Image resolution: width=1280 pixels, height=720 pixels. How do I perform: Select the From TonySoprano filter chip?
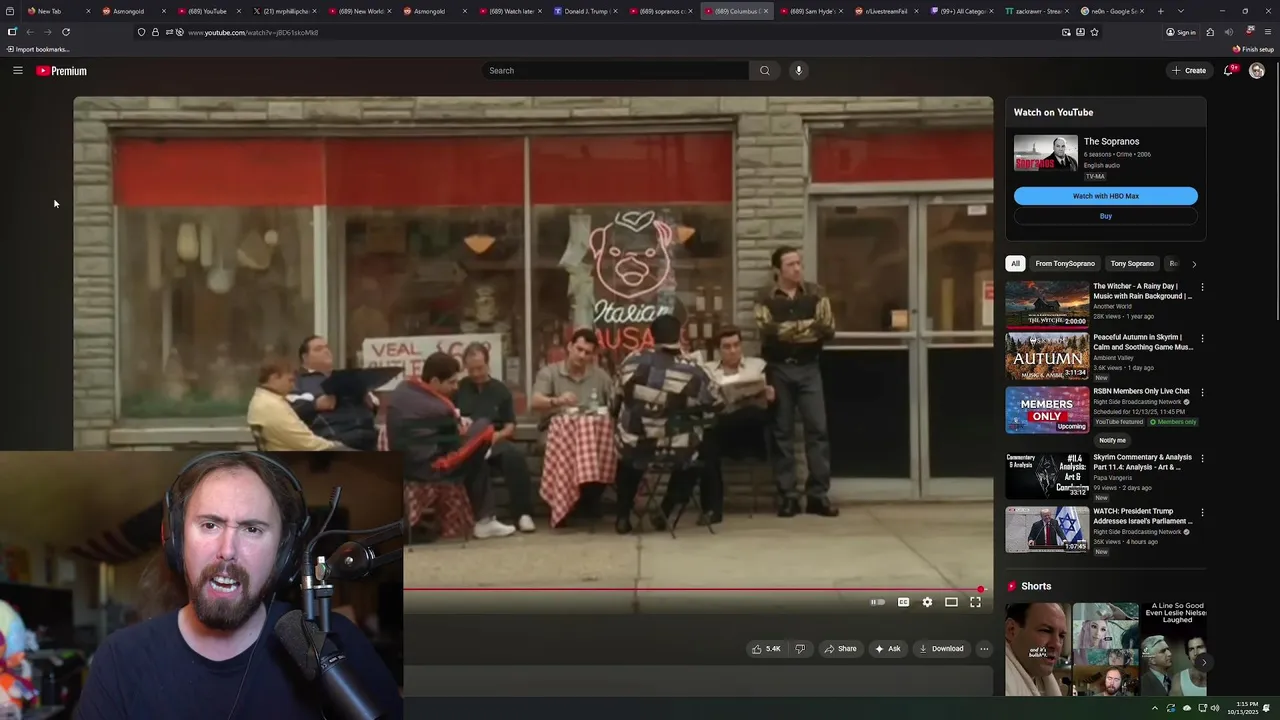pyautogui.click(x=1065, y=264)
